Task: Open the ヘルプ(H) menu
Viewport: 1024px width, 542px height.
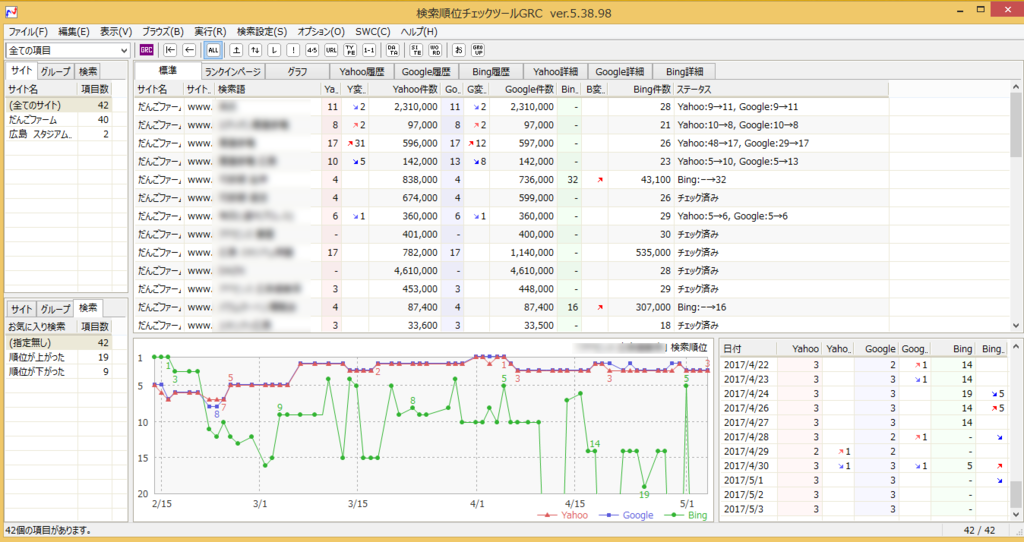Action: pyautogui.click(x=419, y=31)
